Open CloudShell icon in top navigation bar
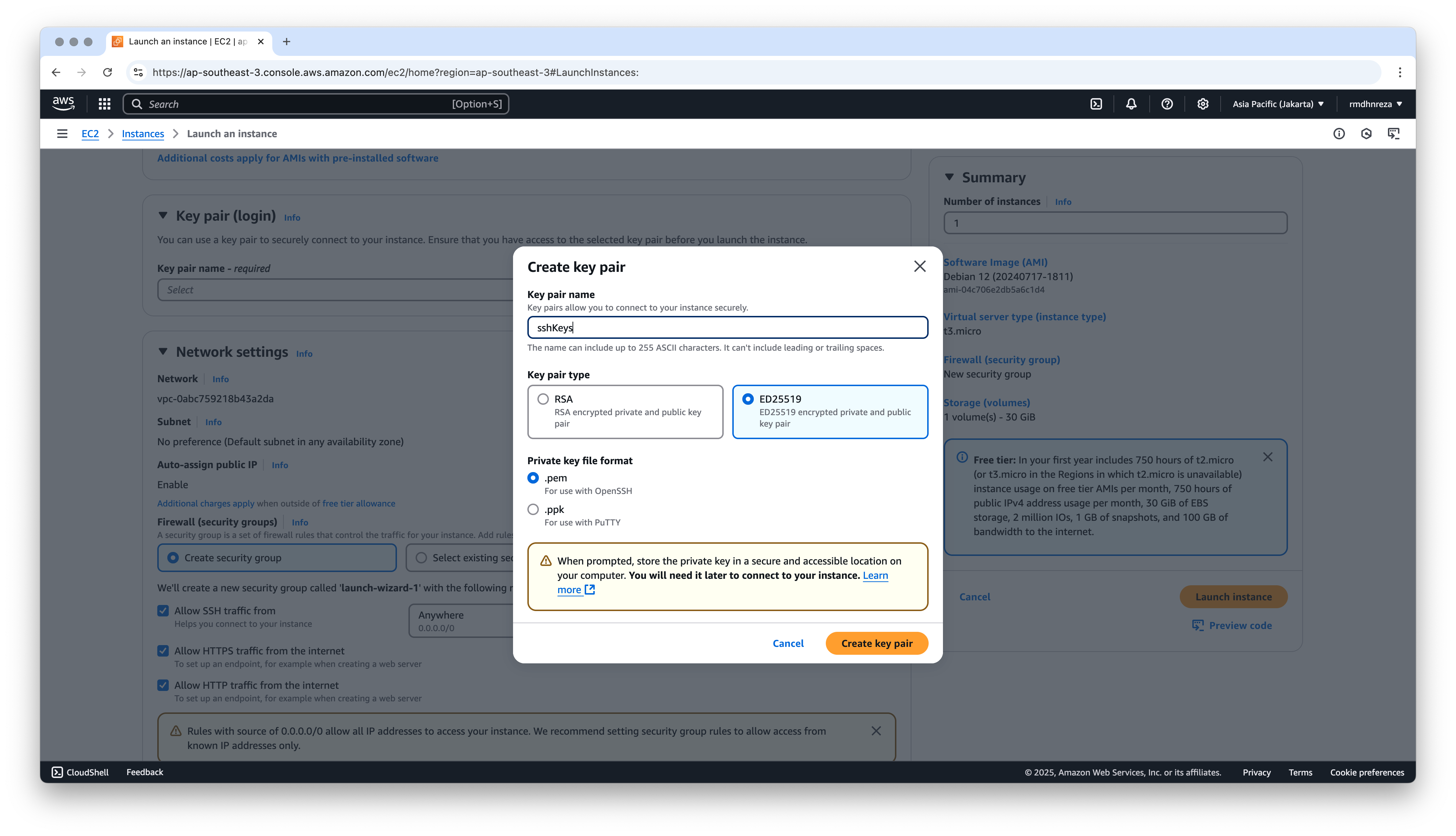Image resolution: width=1456 pixels, height=836 pixels. [x=1096, y=104]
